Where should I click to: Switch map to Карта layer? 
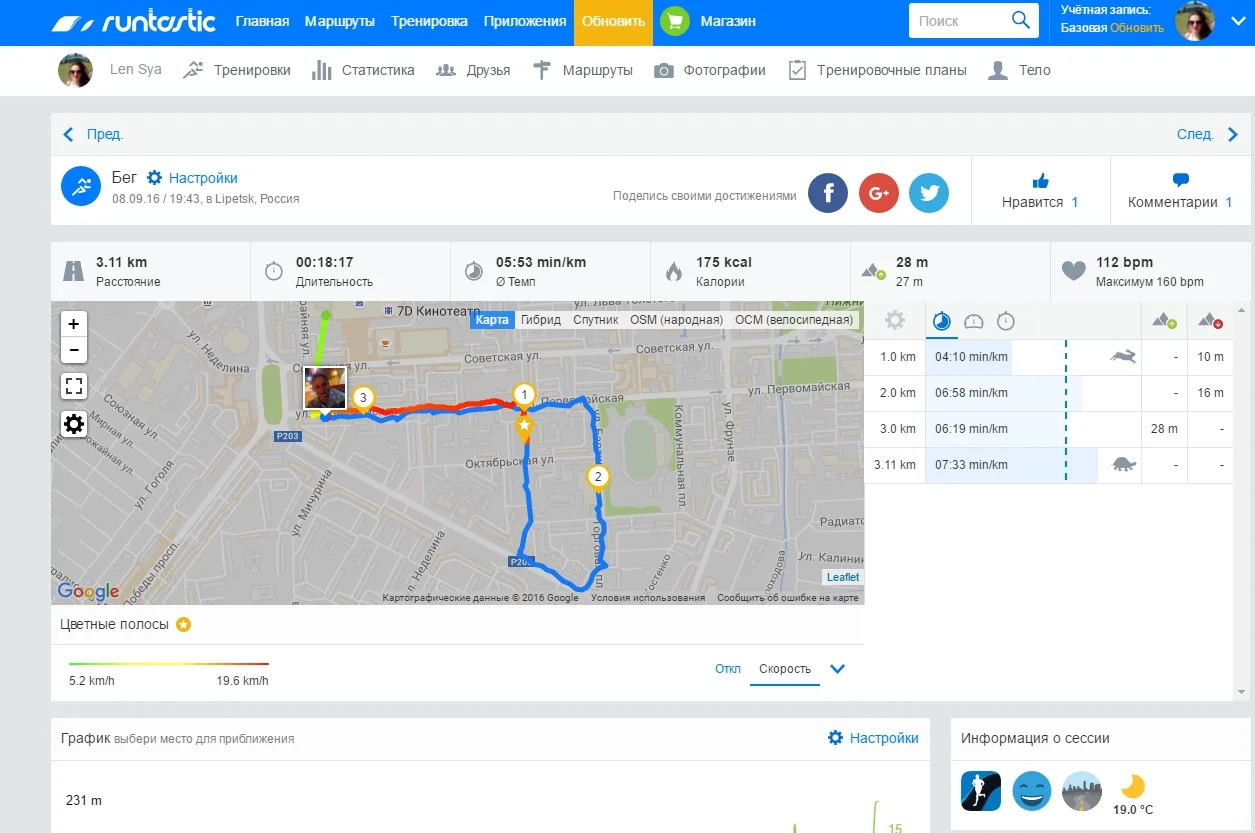click(492, 320)
